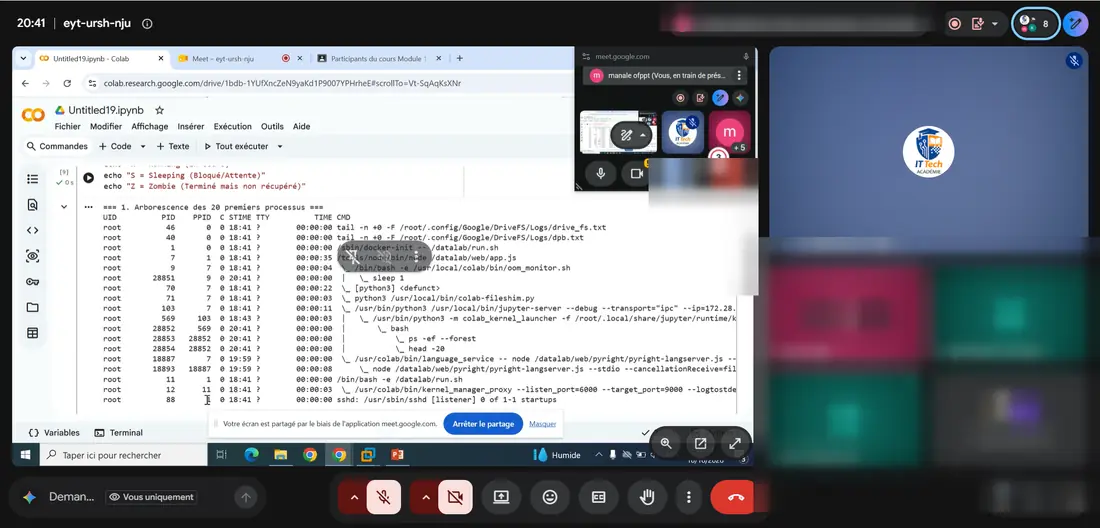Leave the call with red hang-up button
Image resolution: width=1100 pixels, height=528 pixels.
pos(735,497)
